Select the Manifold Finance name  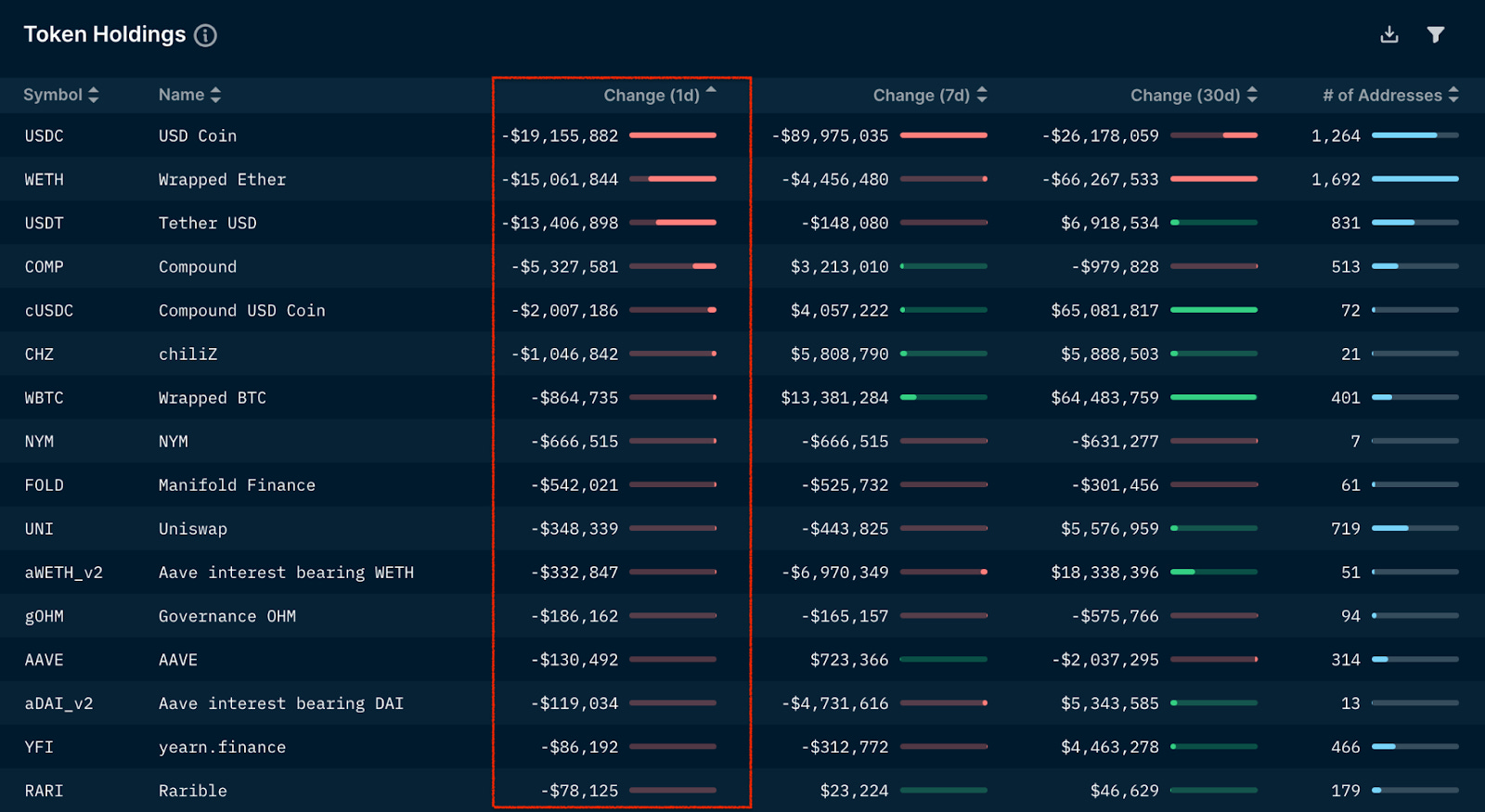click(x=237, y=484)
